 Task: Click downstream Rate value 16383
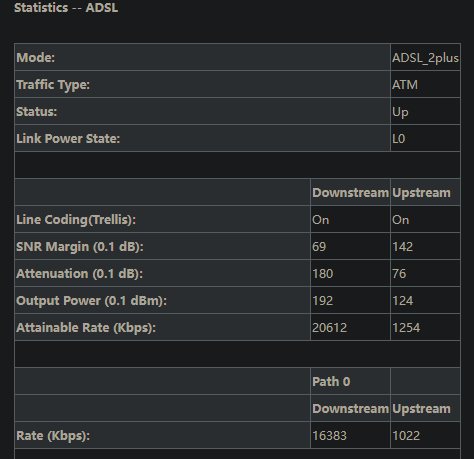(x=330, y=436)
